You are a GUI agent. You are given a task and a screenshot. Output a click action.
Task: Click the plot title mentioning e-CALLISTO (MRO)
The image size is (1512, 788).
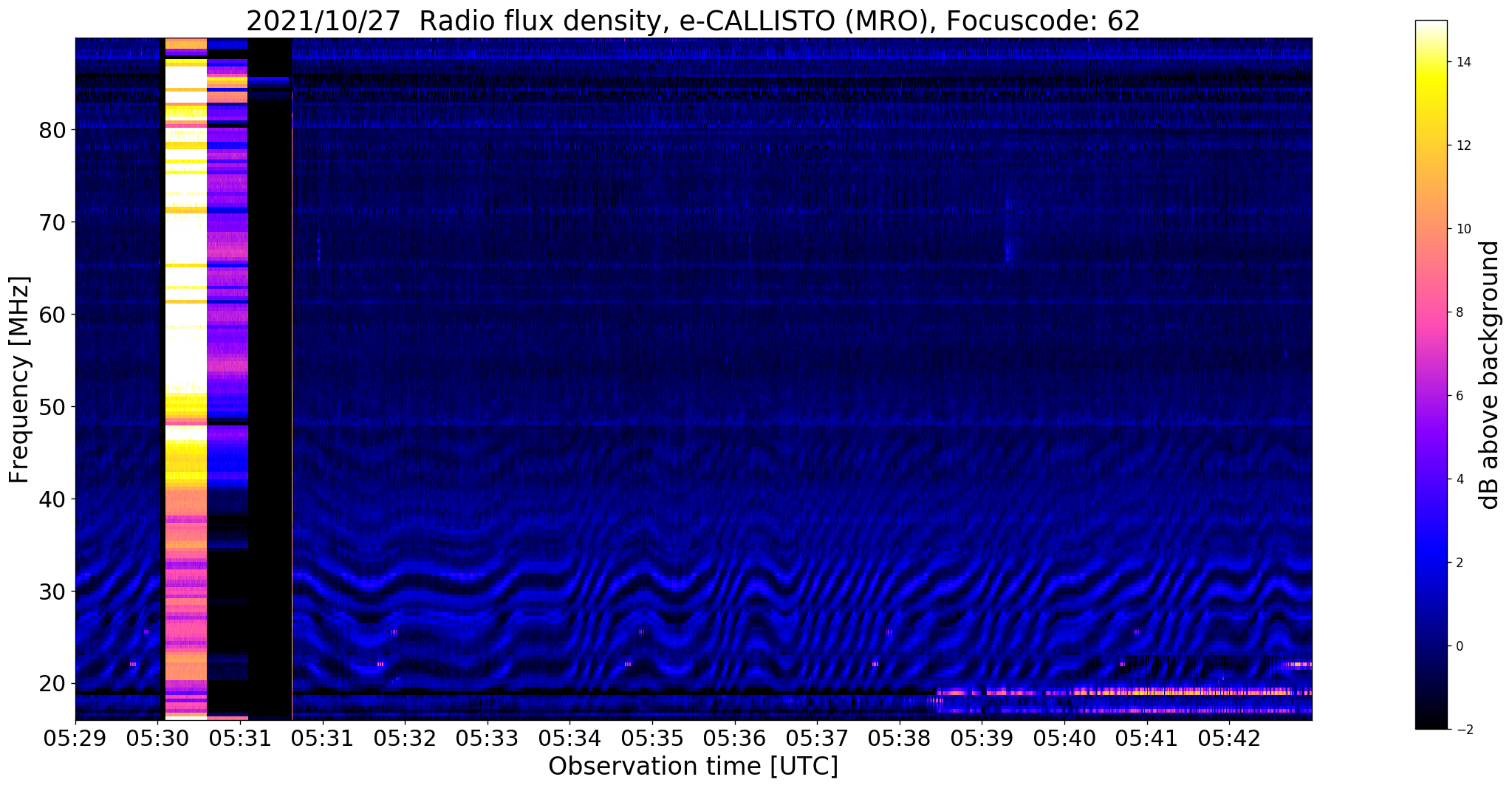[693, 21]
